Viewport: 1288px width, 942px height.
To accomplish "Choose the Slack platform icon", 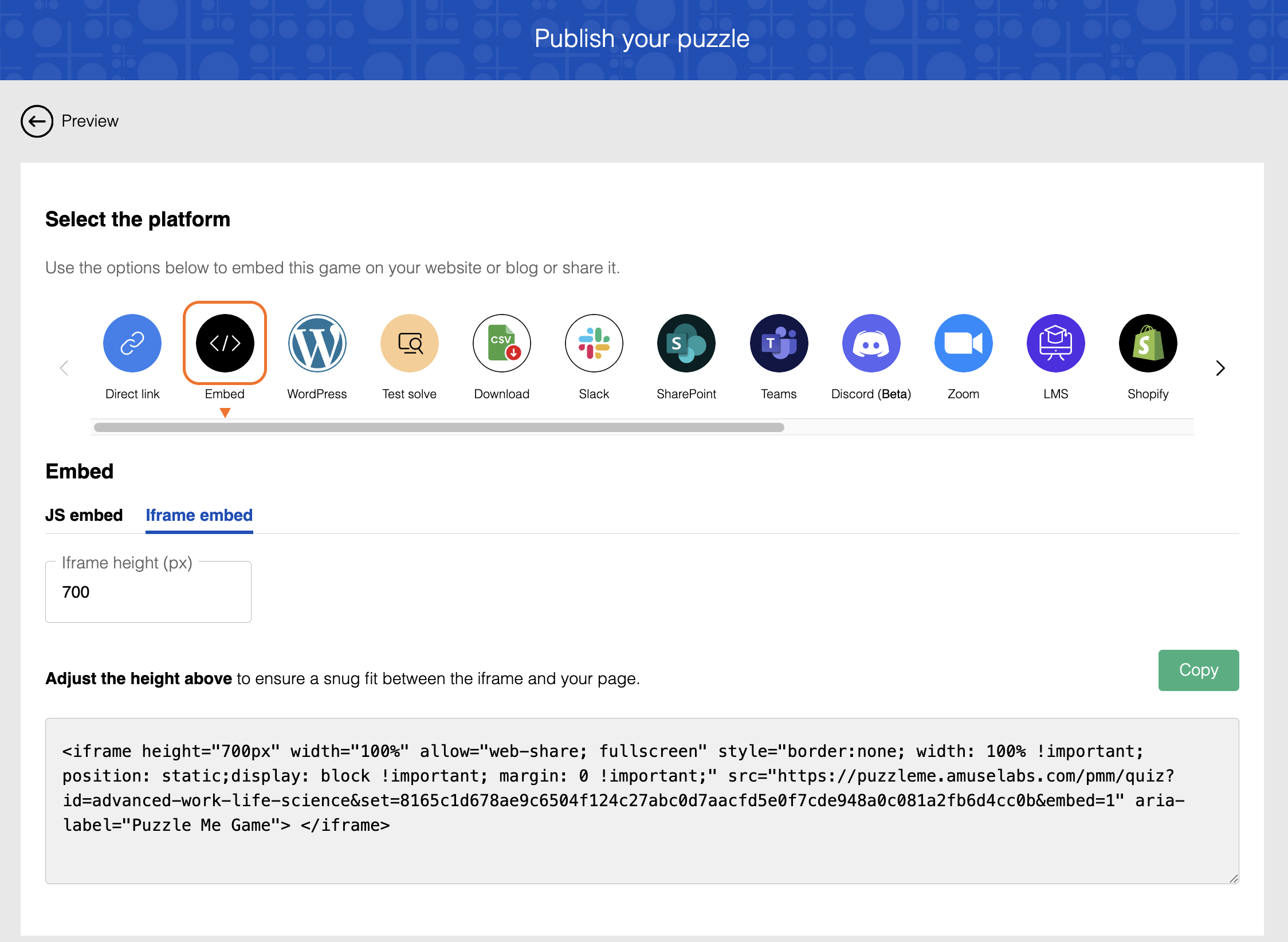I will click(594, 343).
